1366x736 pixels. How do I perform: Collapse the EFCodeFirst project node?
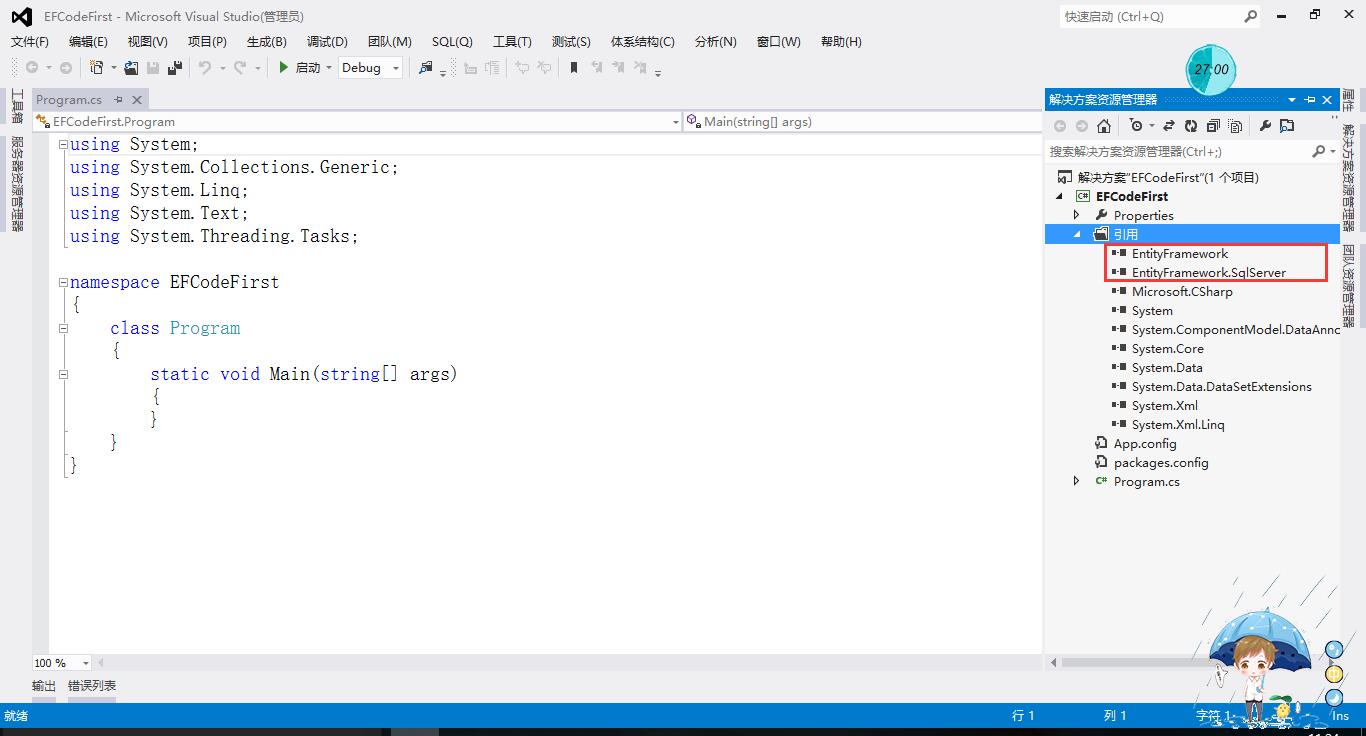[1059, 197]
